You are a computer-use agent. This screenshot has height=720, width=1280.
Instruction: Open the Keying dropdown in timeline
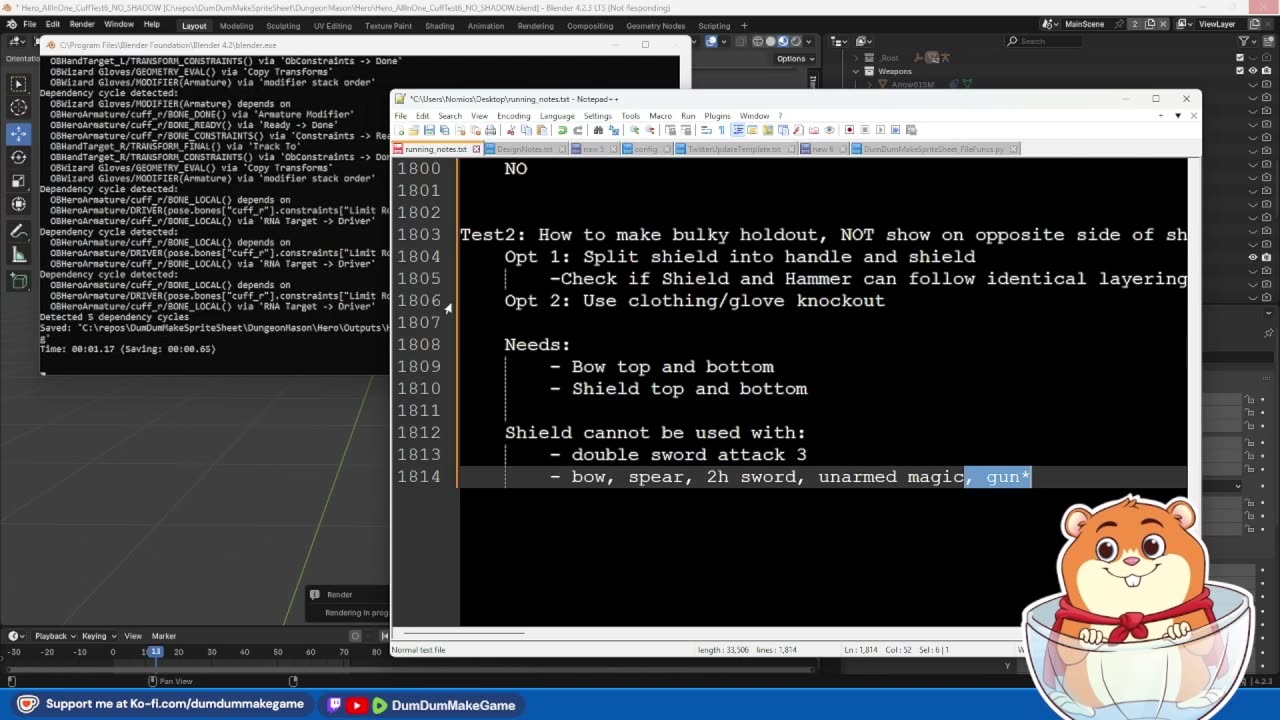[97, 636]
